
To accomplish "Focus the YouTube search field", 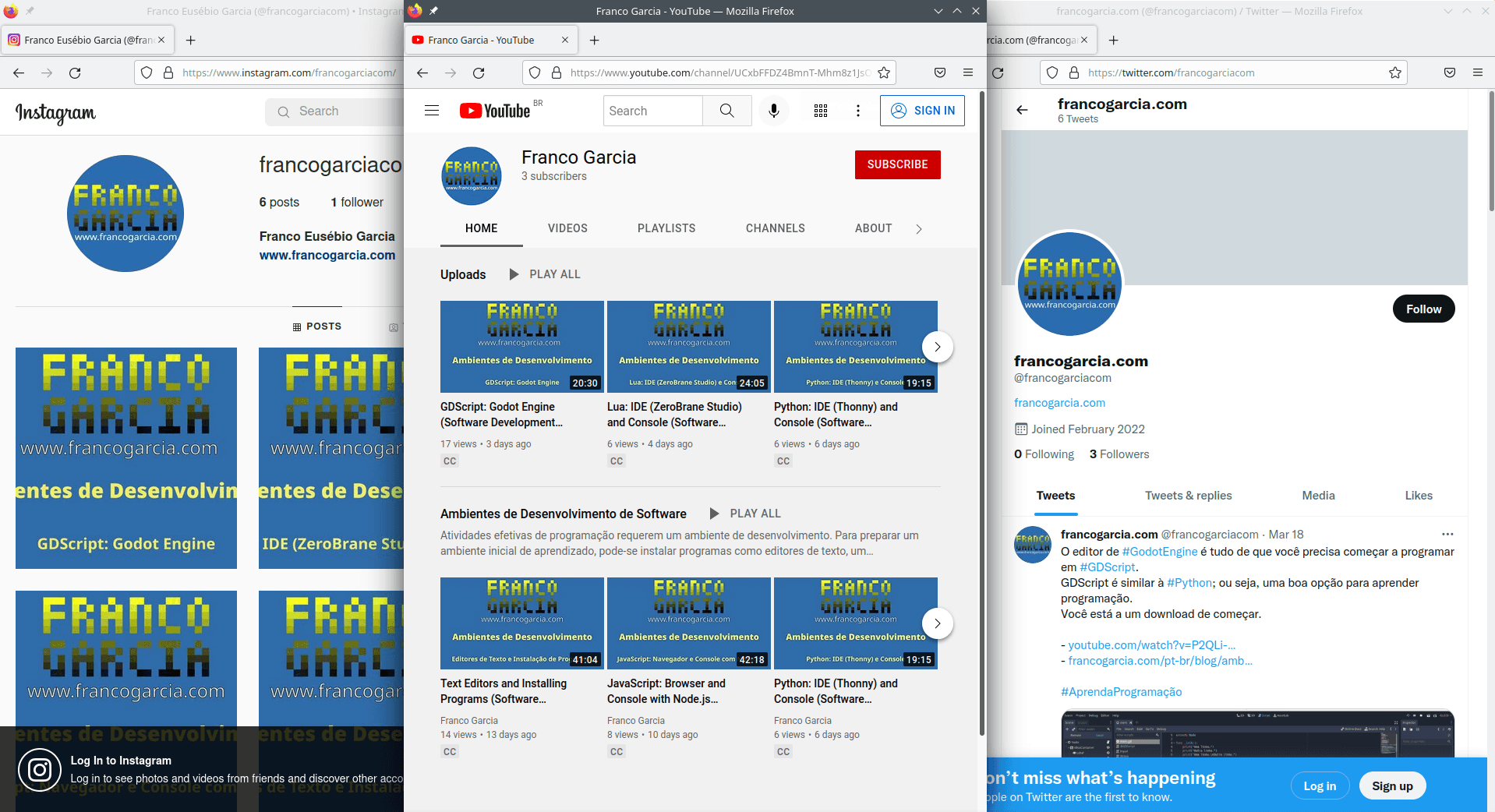I will point(653,111).
